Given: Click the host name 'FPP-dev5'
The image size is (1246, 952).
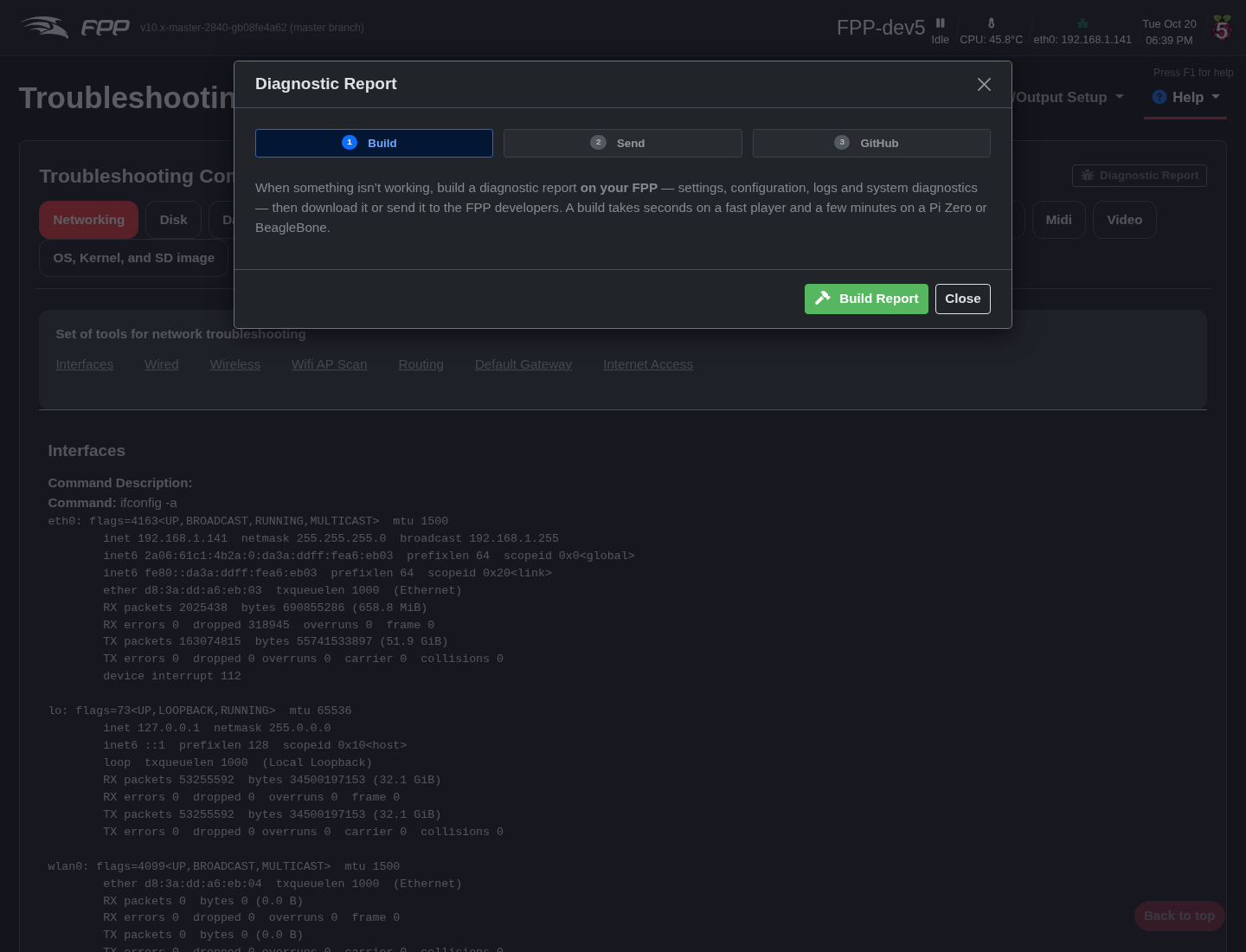Looking at the screenshot, I should point(881,28).
